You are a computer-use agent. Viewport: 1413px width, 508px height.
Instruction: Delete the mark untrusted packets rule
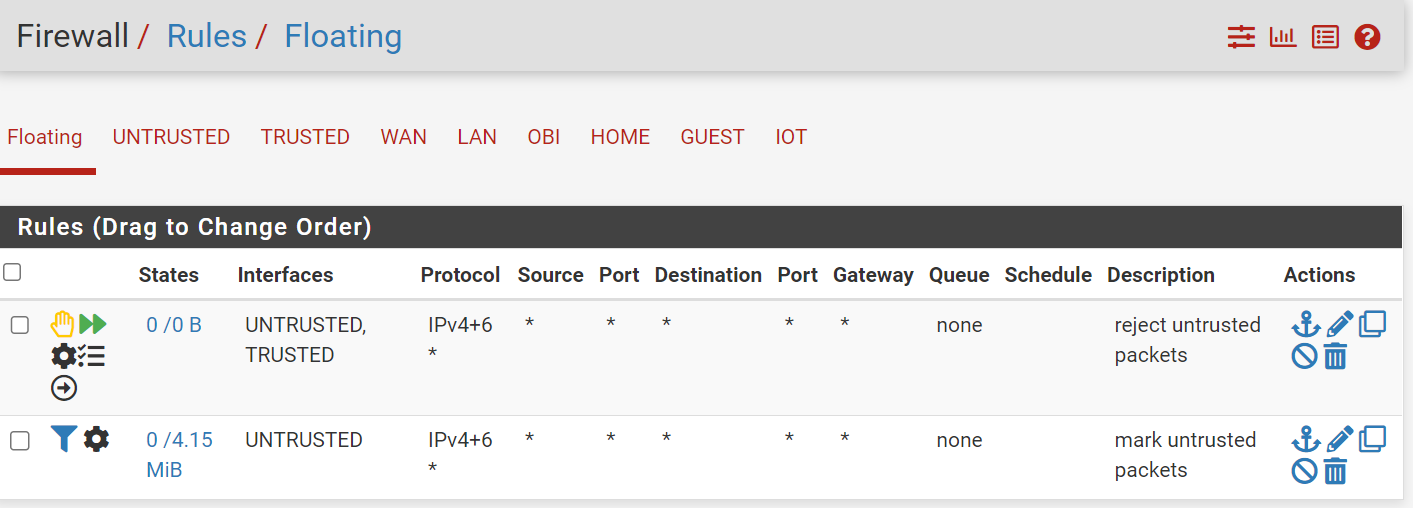click(x=1336, y=471)
